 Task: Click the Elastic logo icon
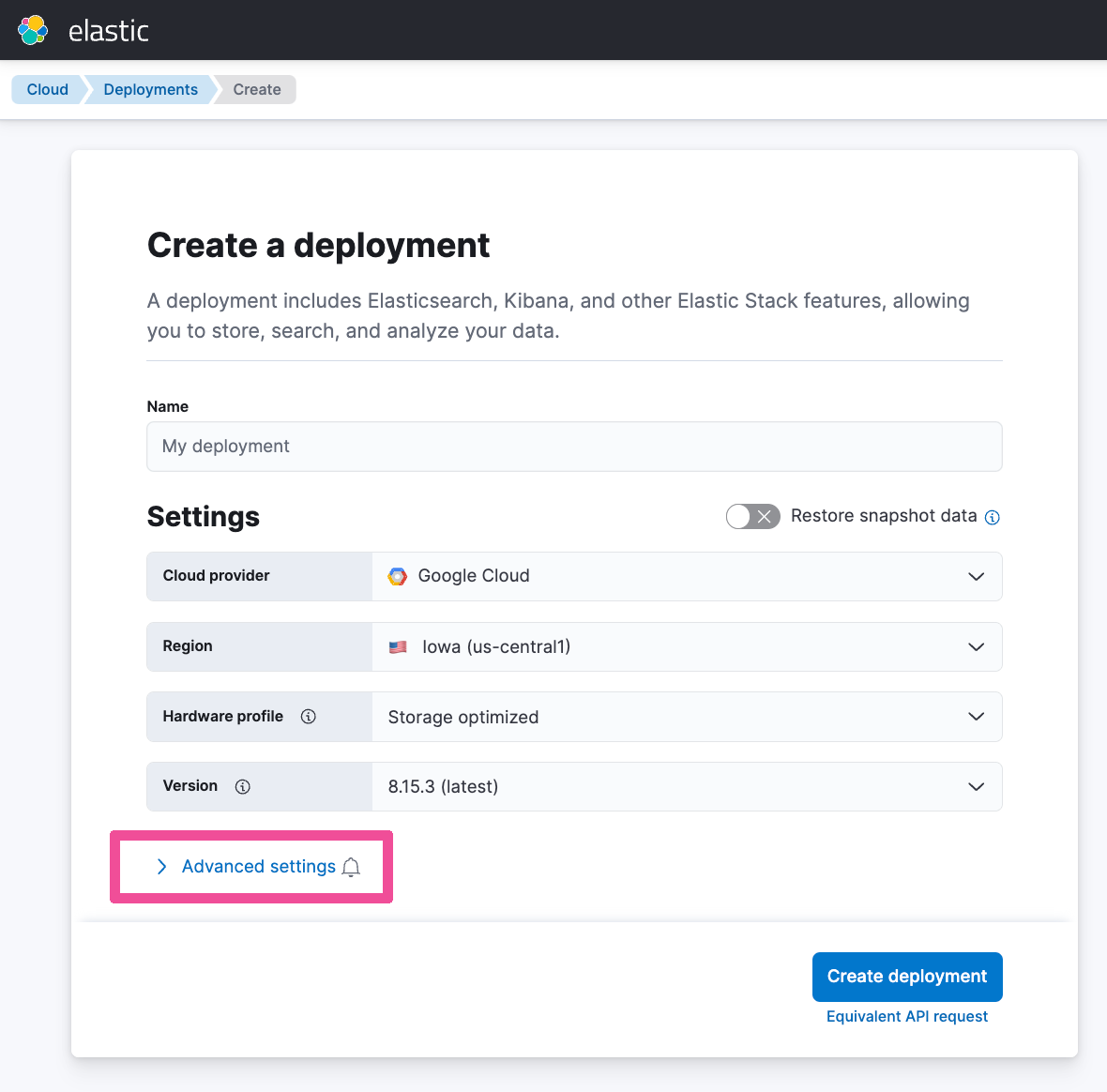tap(33, 30)
